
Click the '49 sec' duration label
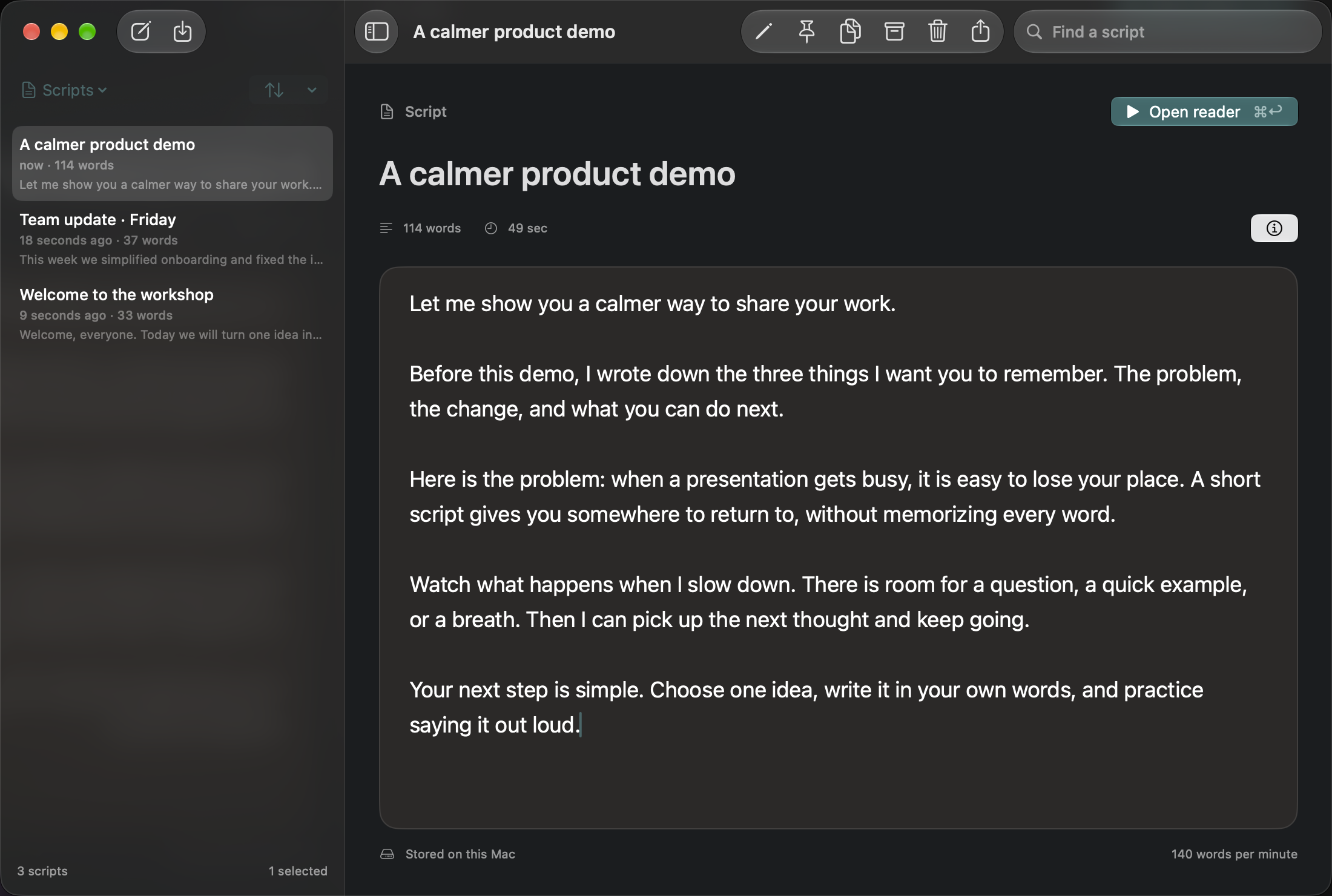[x=527, y=228]
